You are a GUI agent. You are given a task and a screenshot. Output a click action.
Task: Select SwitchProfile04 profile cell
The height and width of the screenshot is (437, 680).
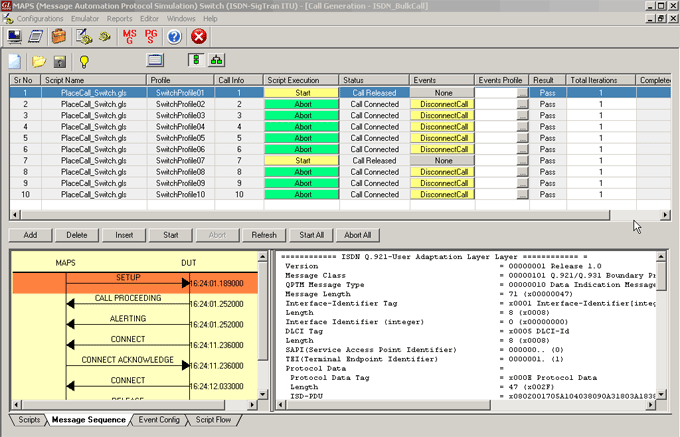[x=180, y=127]
